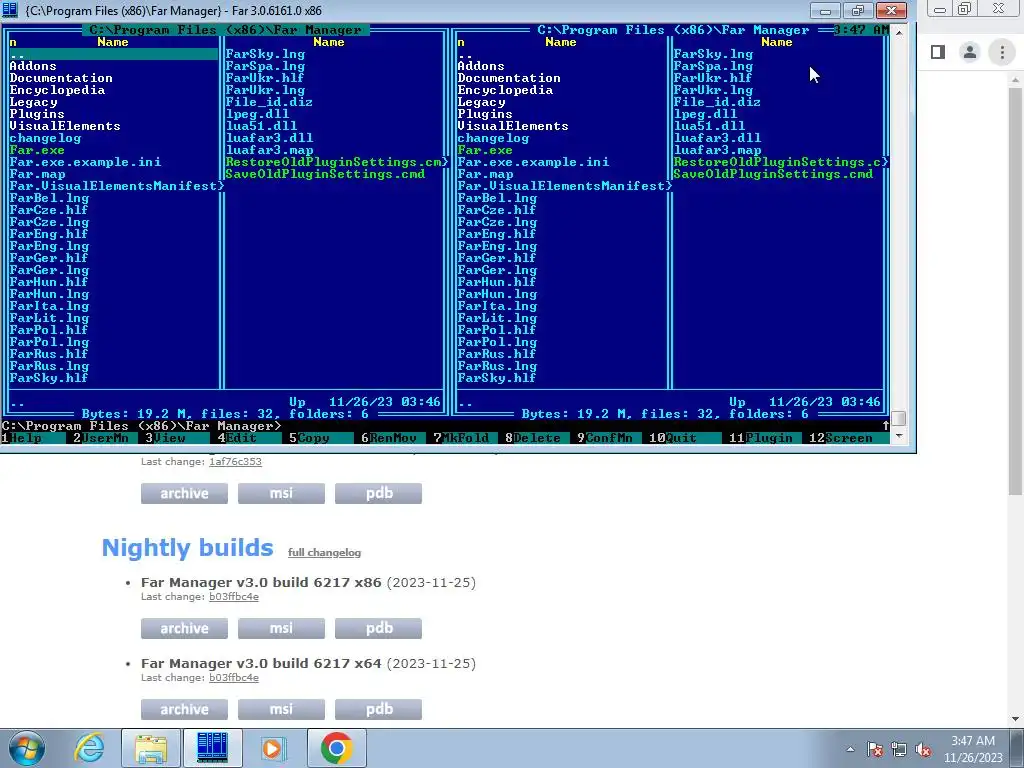Open commit link 1af76c353
This screenshot has height=768, width=1024.
235,462
